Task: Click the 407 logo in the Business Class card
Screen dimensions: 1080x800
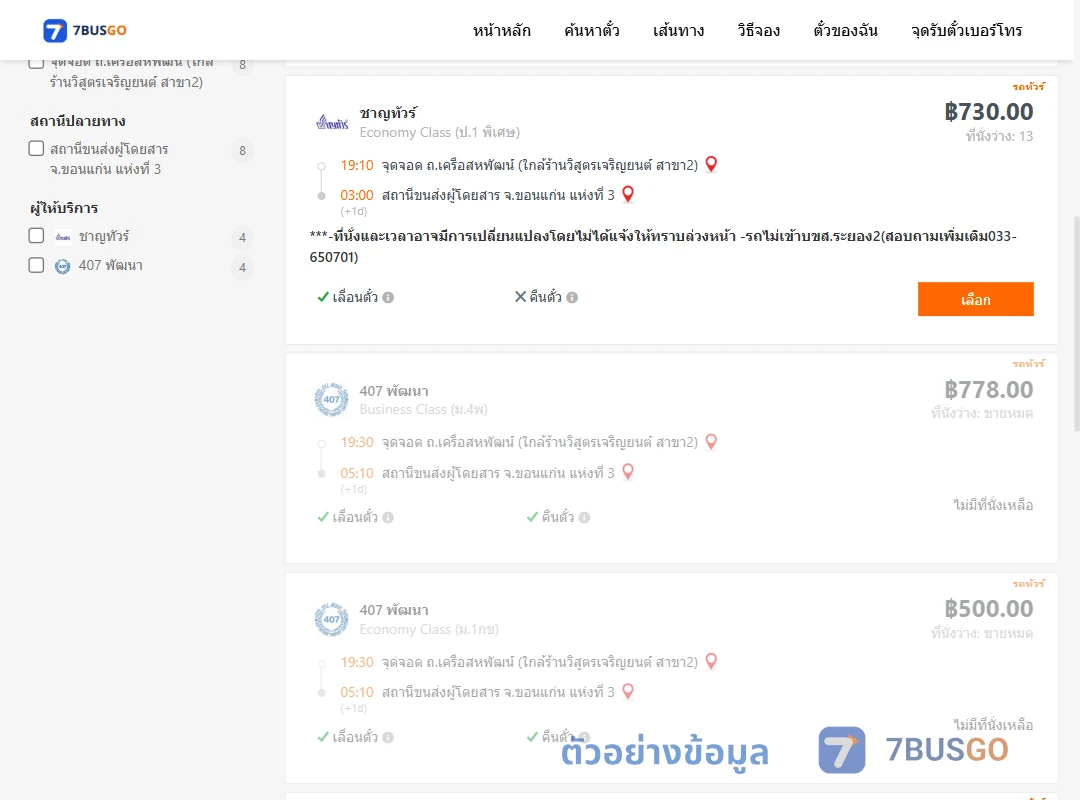Action: tap(331, 400)
